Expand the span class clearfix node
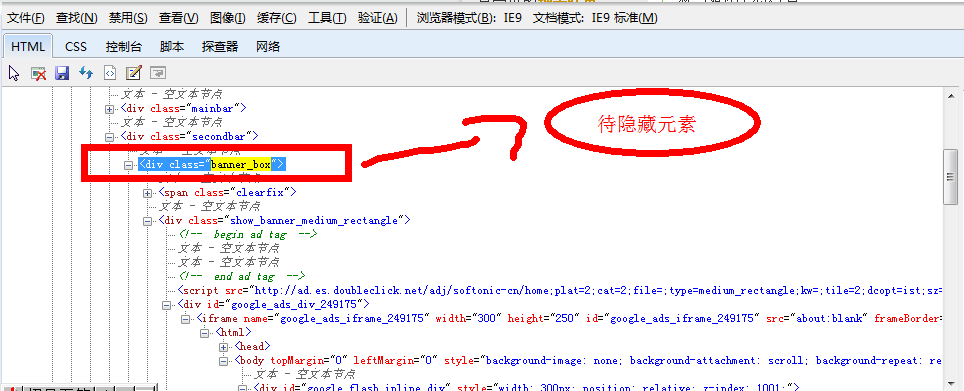 pos(147,193)
